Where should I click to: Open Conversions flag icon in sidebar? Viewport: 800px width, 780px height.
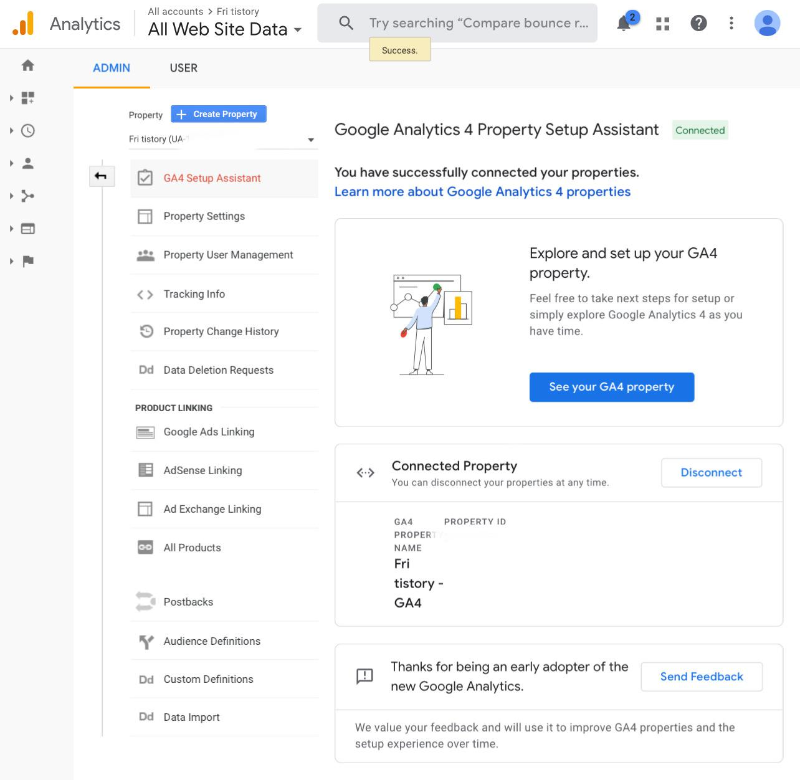[28, 261]
